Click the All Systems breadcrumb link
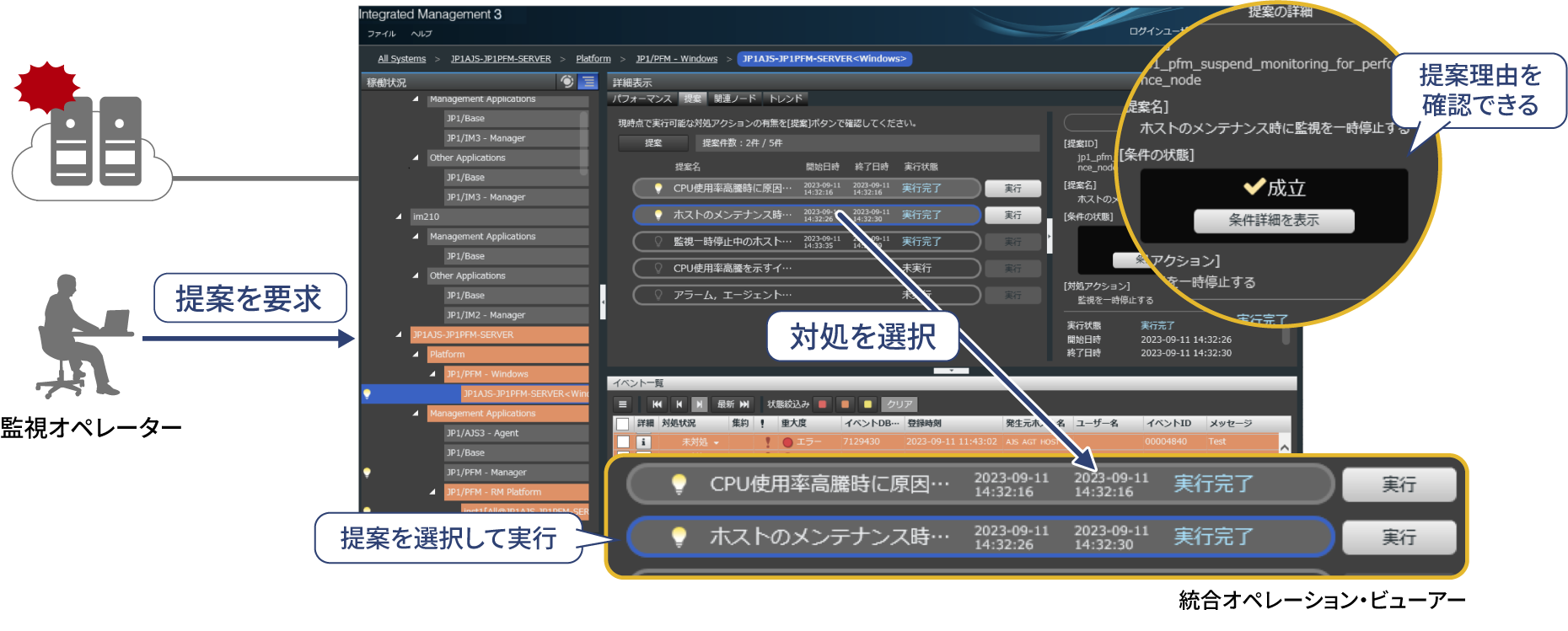The height and width of the screenshot is (631, 1568). [401, 59]
